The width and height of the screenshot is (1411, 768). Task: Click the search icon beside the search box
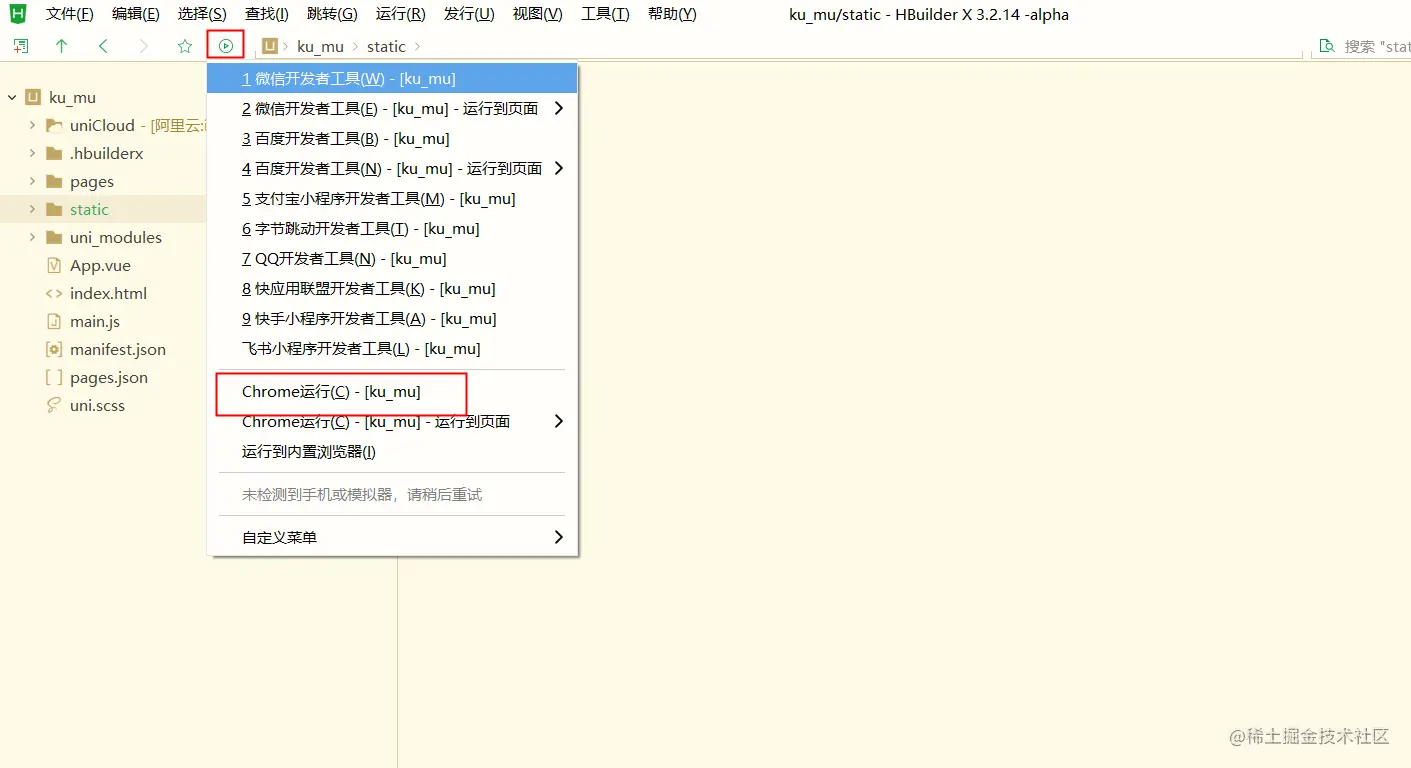point(1327,46)
